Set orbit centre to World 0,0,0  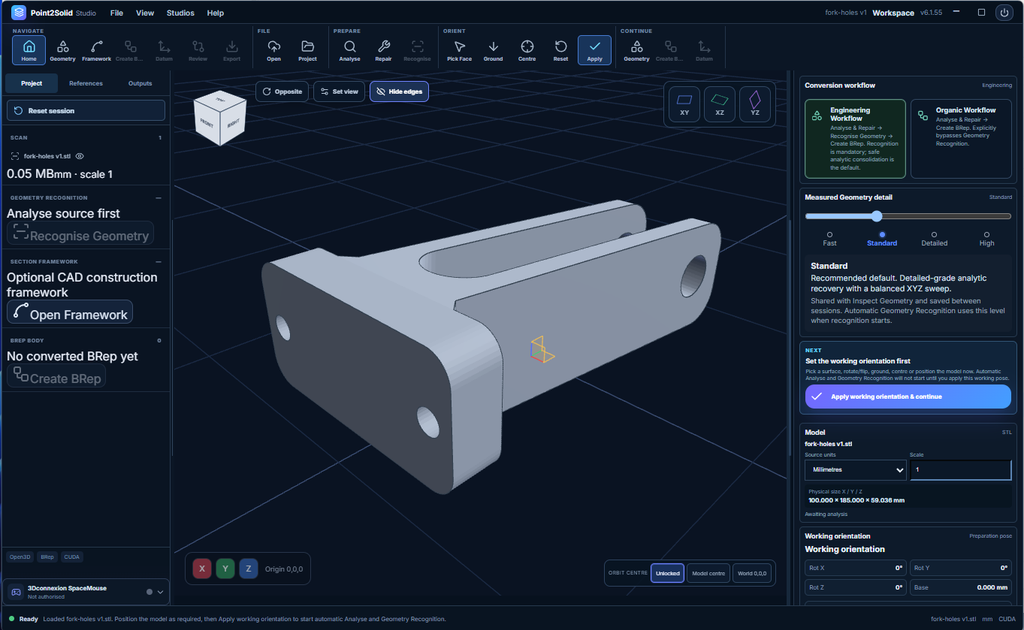point(752,573)
